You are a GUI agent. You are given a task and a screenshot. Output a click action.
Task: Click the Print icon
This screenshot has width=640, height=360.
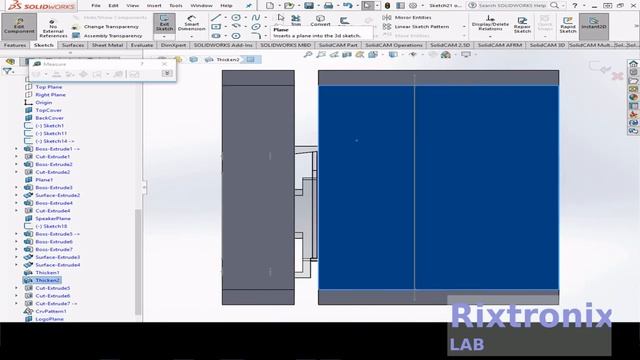pos(328,6)
